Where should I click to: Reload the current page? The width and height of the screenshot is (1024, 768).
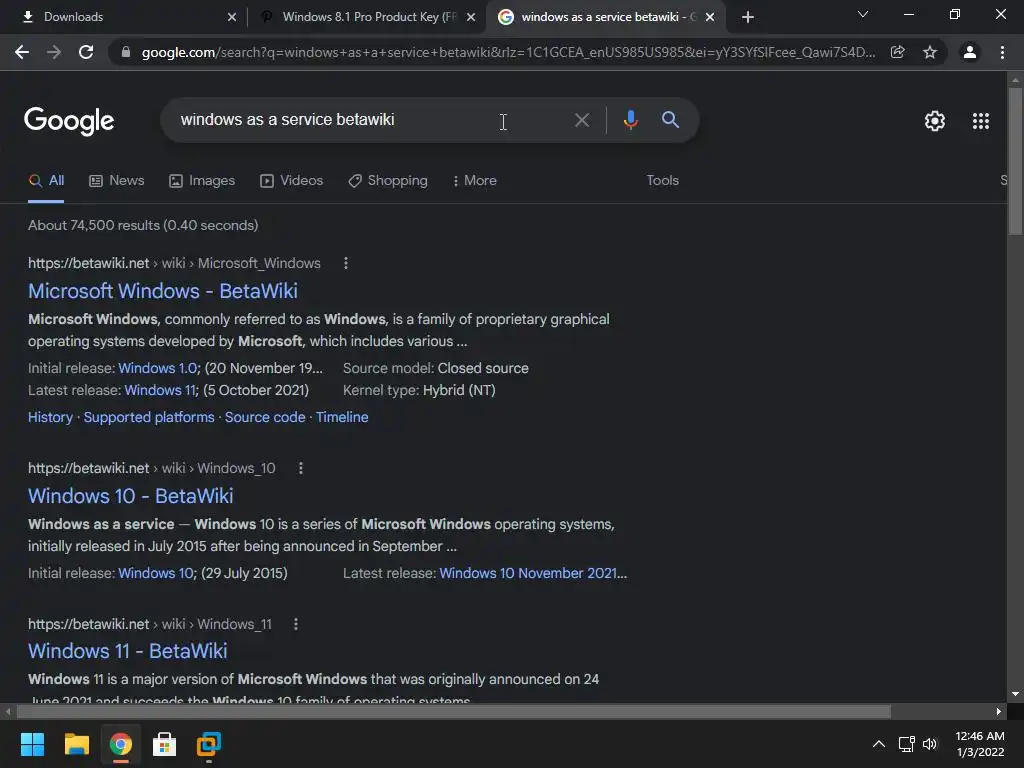tap(86, 52)
